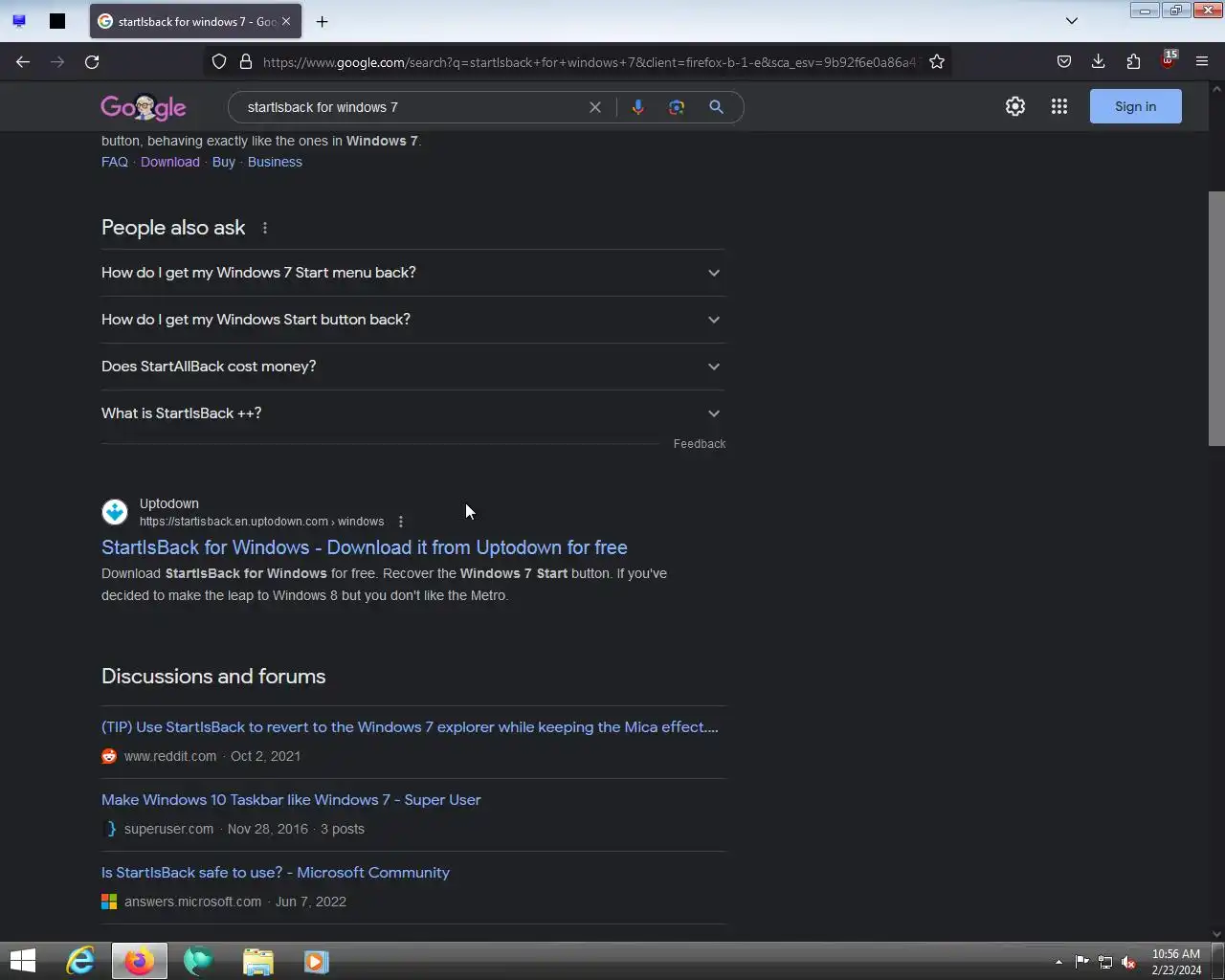The height and width of the screenshot is (980, 1225).
Task: Clear the Google search box
Action: click(595, 107)
